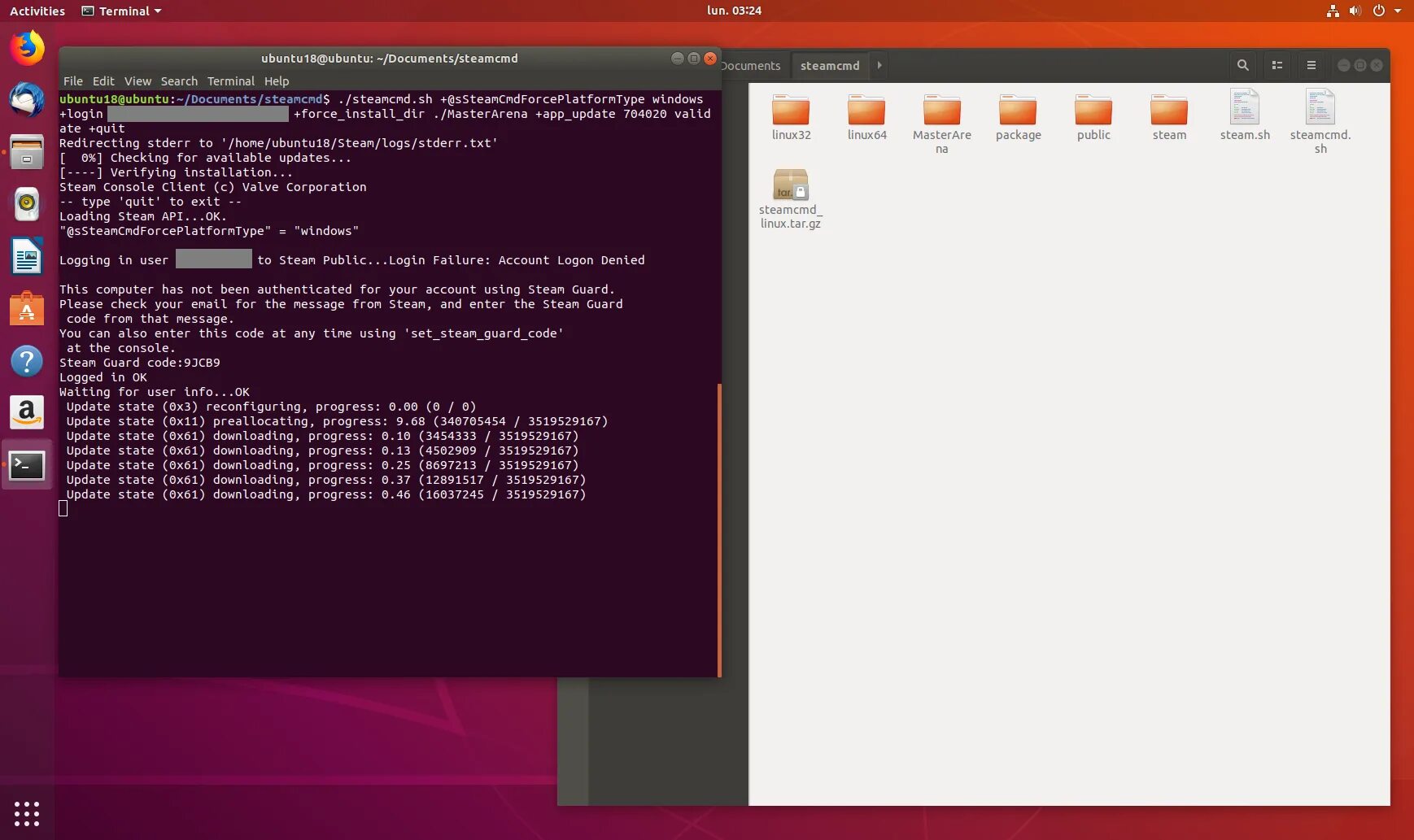
Task: Open the terminal File menu
Action: tap(73, 81)
